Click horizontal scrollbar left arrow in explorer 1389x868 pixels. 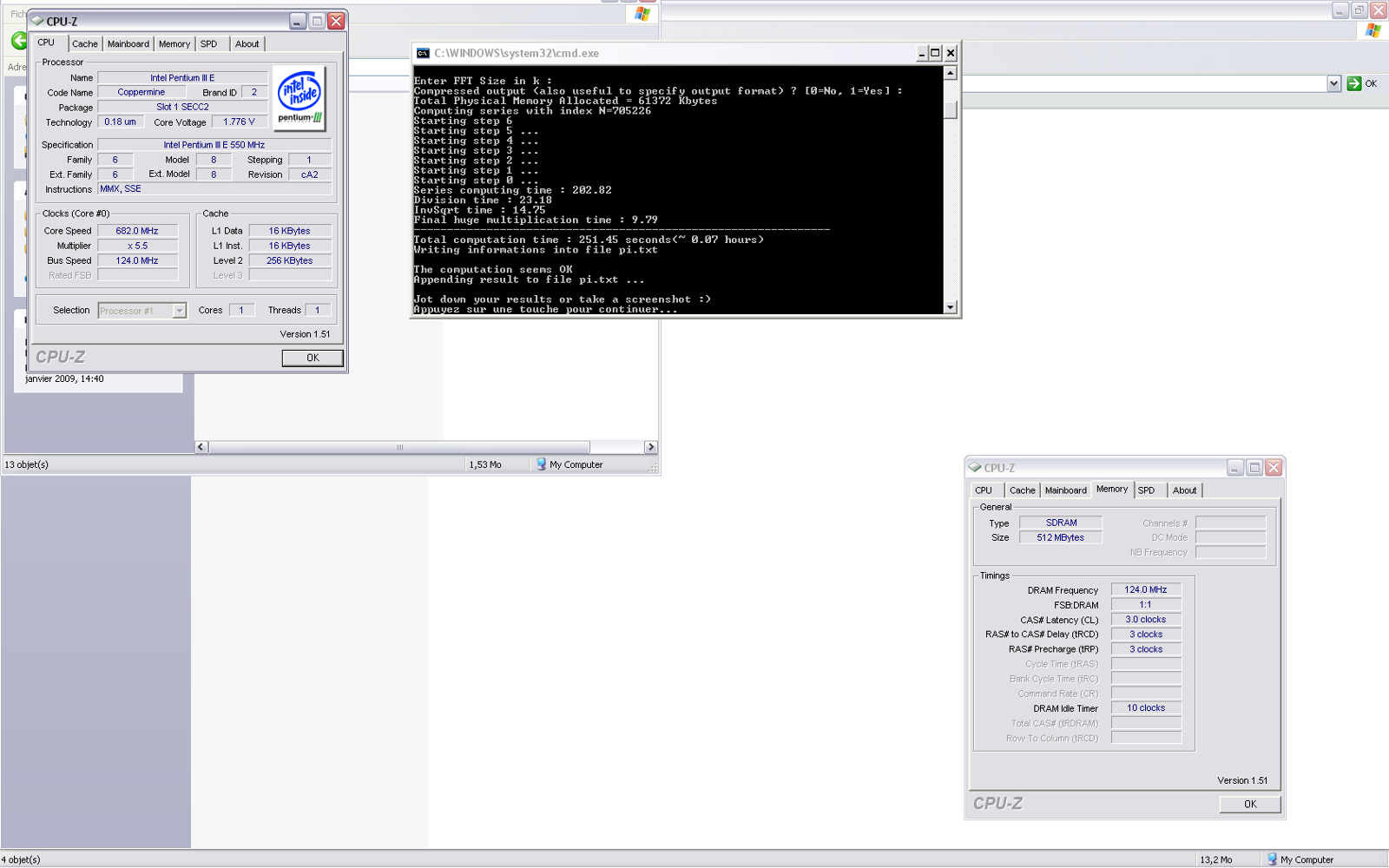[x=201, y=447]
